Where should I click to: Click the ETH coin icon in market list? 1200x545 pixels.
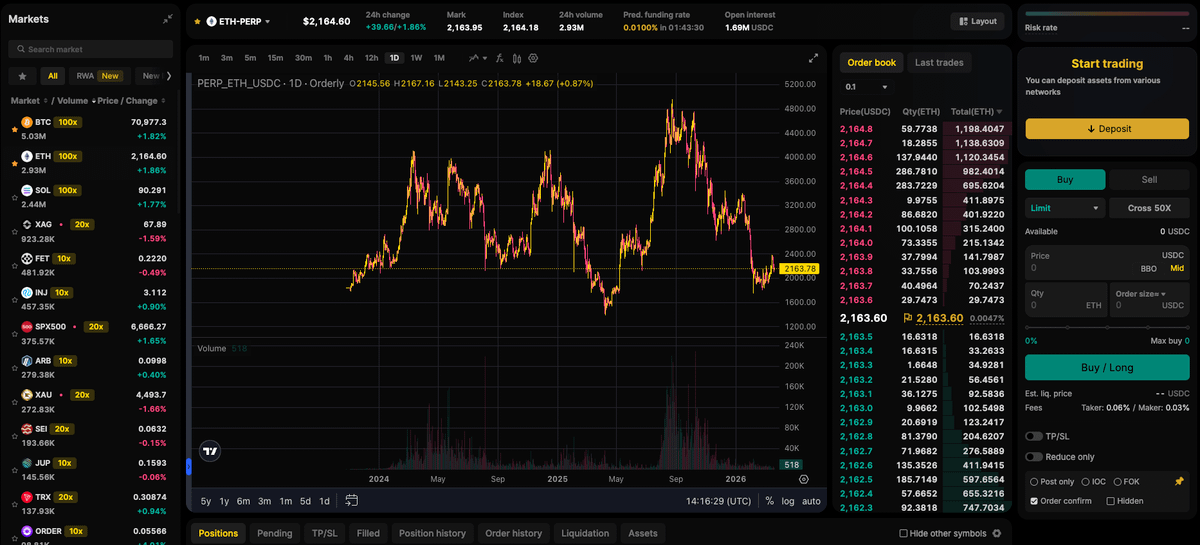[28, 157]
